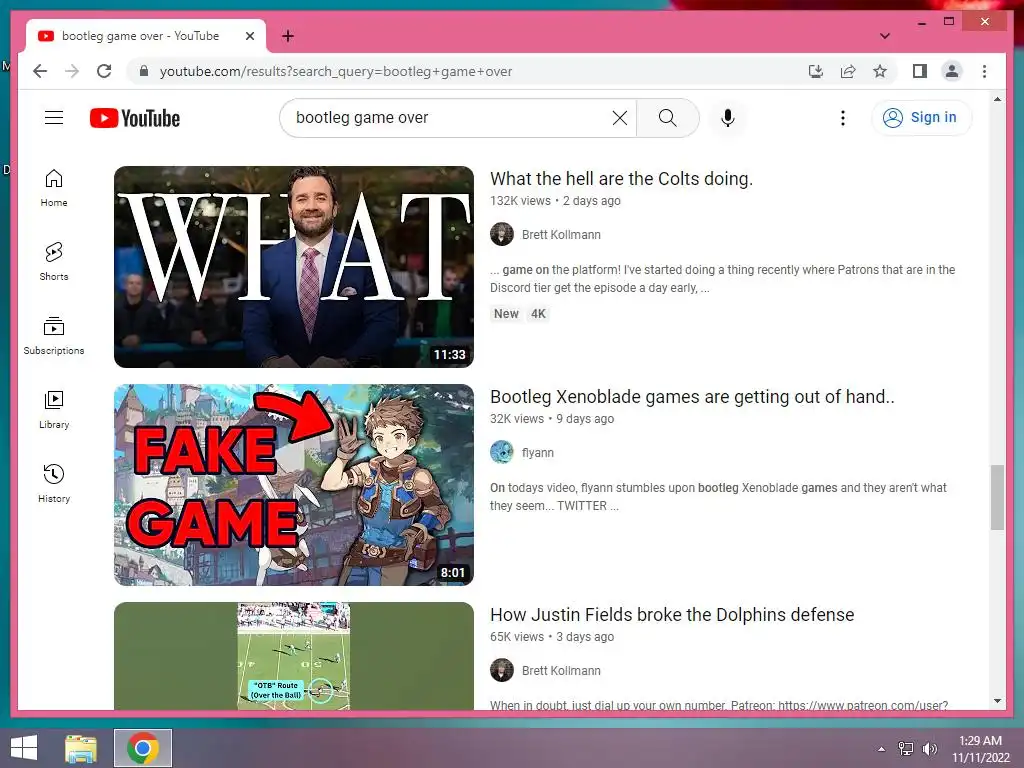This screenshot has height=768, width=1024.
Task: Open Subscriptions in the sidebar
Action: [x=54, y=336]
